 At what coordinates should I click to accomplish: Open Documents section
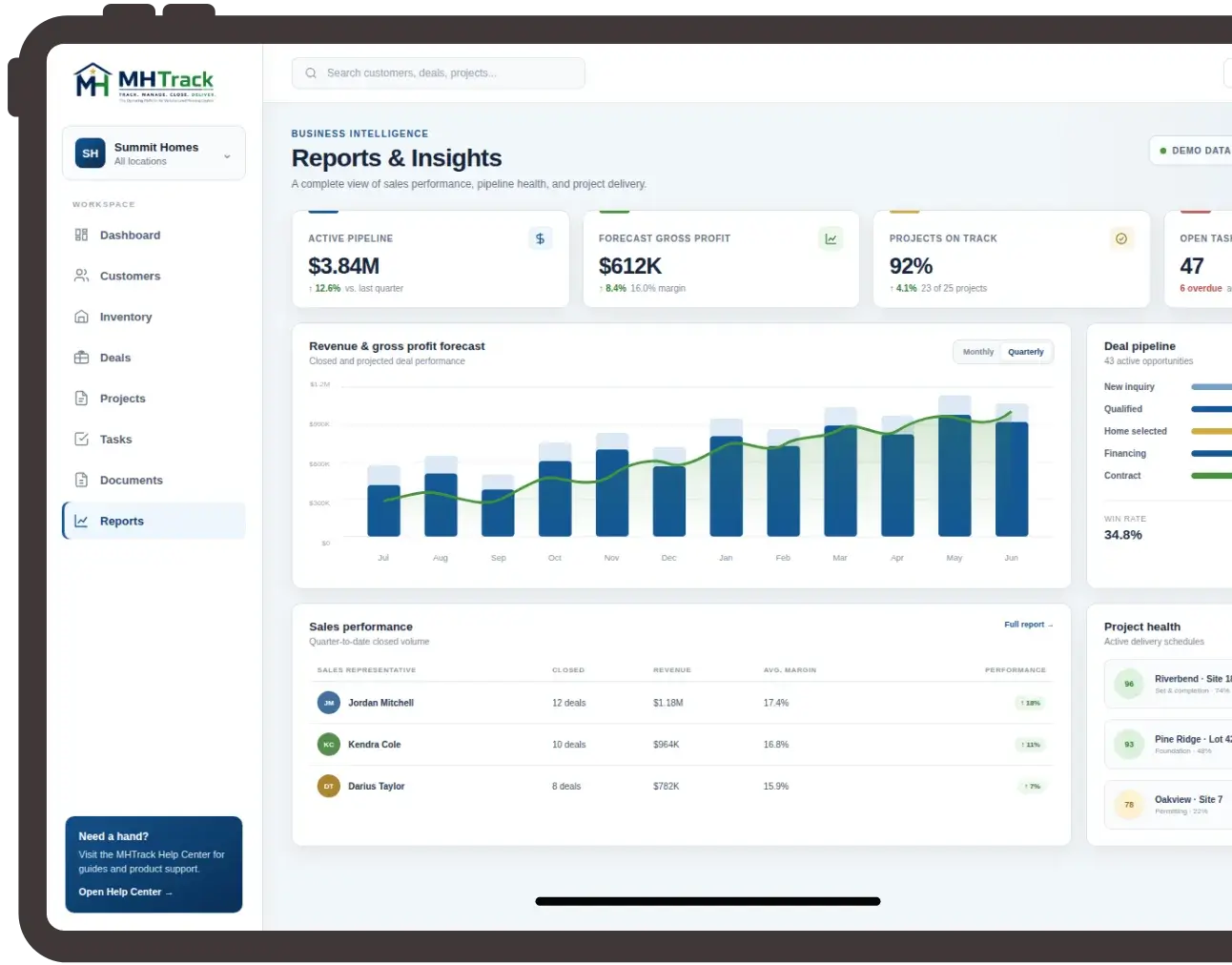[154, 481]
